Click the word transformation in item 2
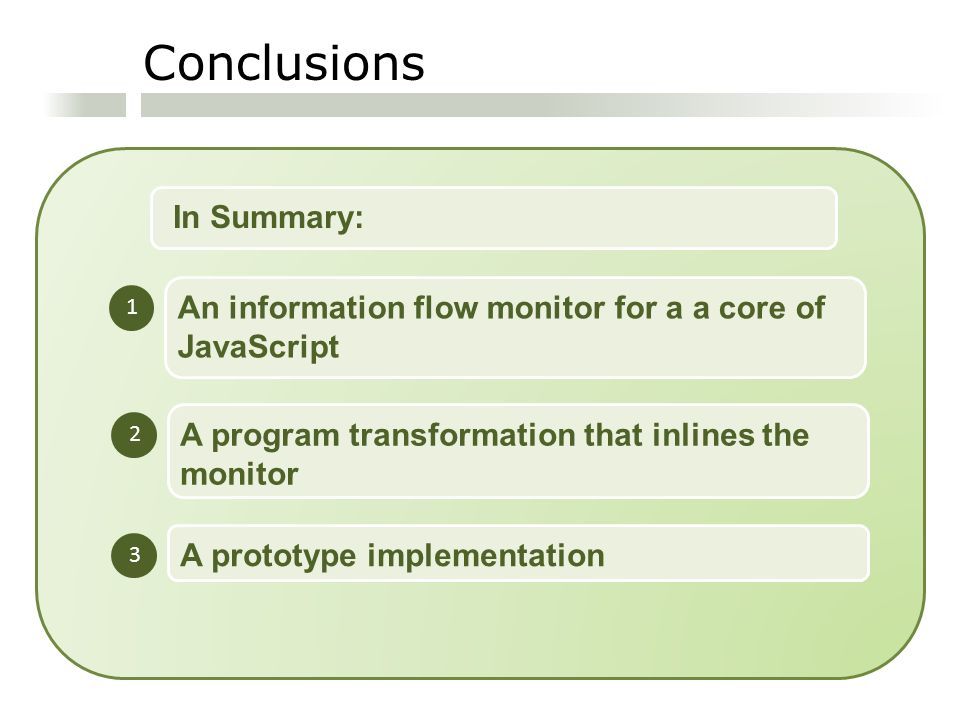Image resolution: width=960 pixels, height=720 pixels. pyautogui.click(x=462, y=435)
